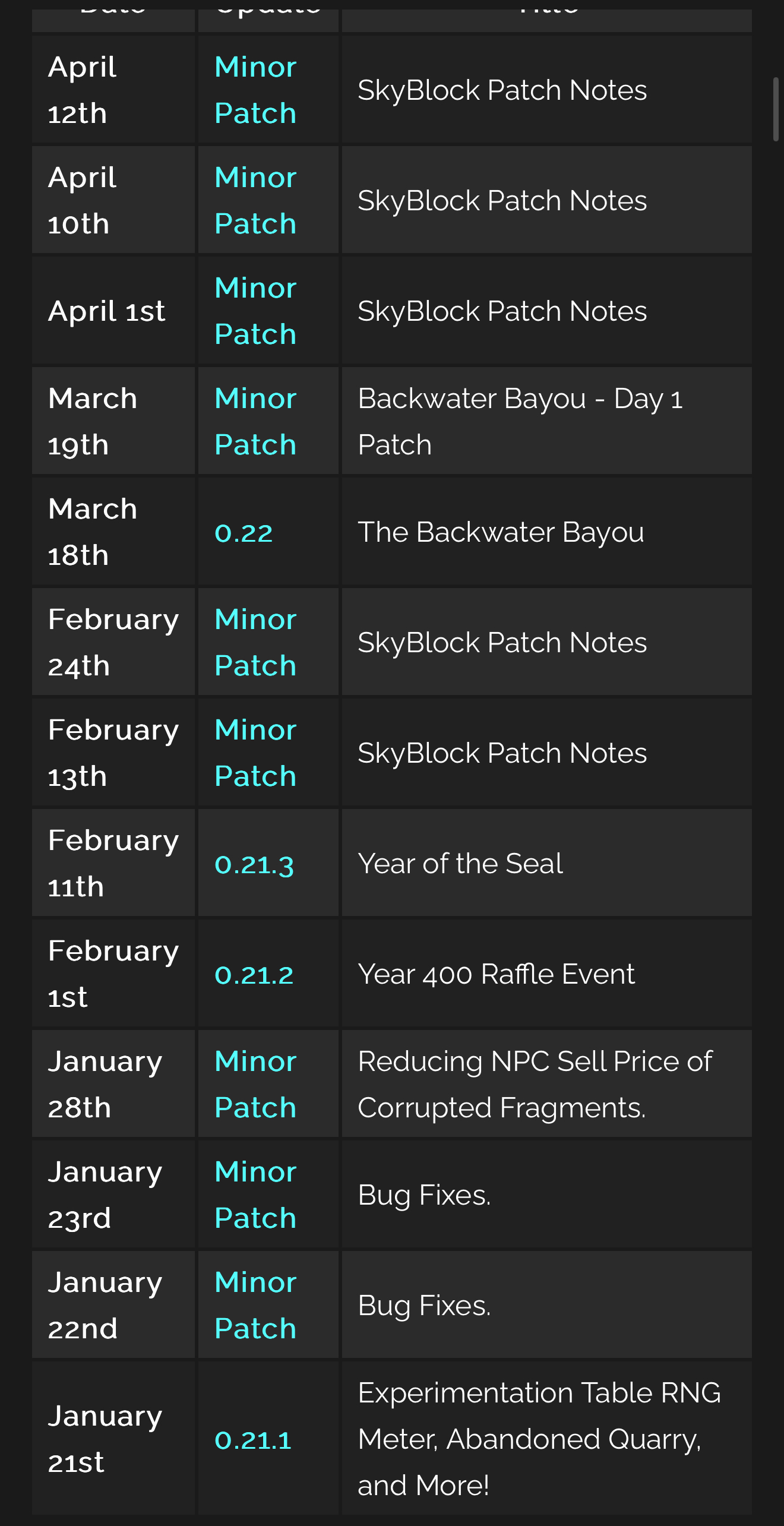Viewport: 784px width, 1526px height.
Task: Open April 12th Minor Patch link
Action: pyautogui.click(x=255, y=90)
